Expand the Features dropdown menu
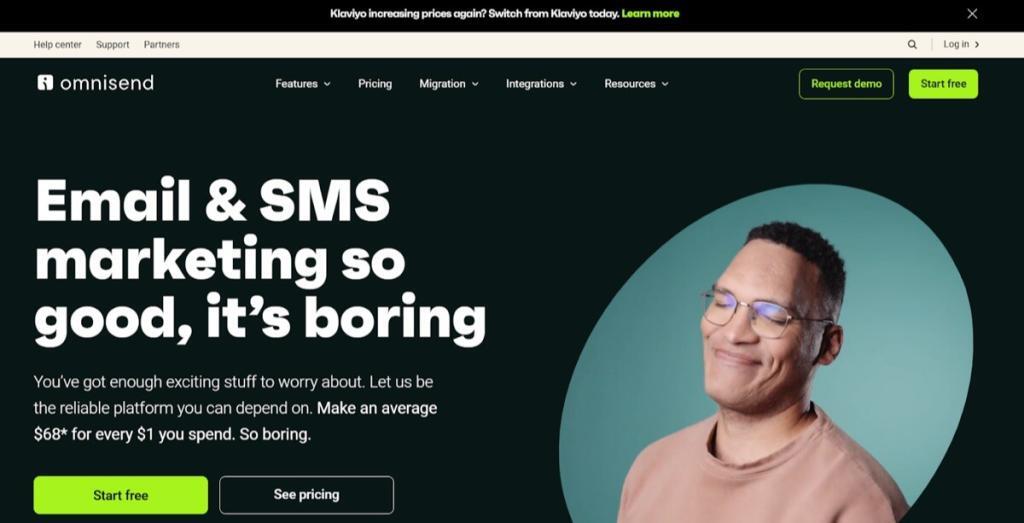Image resolution: width=1024 pixels, height=523 pixels. pos(303,84)
